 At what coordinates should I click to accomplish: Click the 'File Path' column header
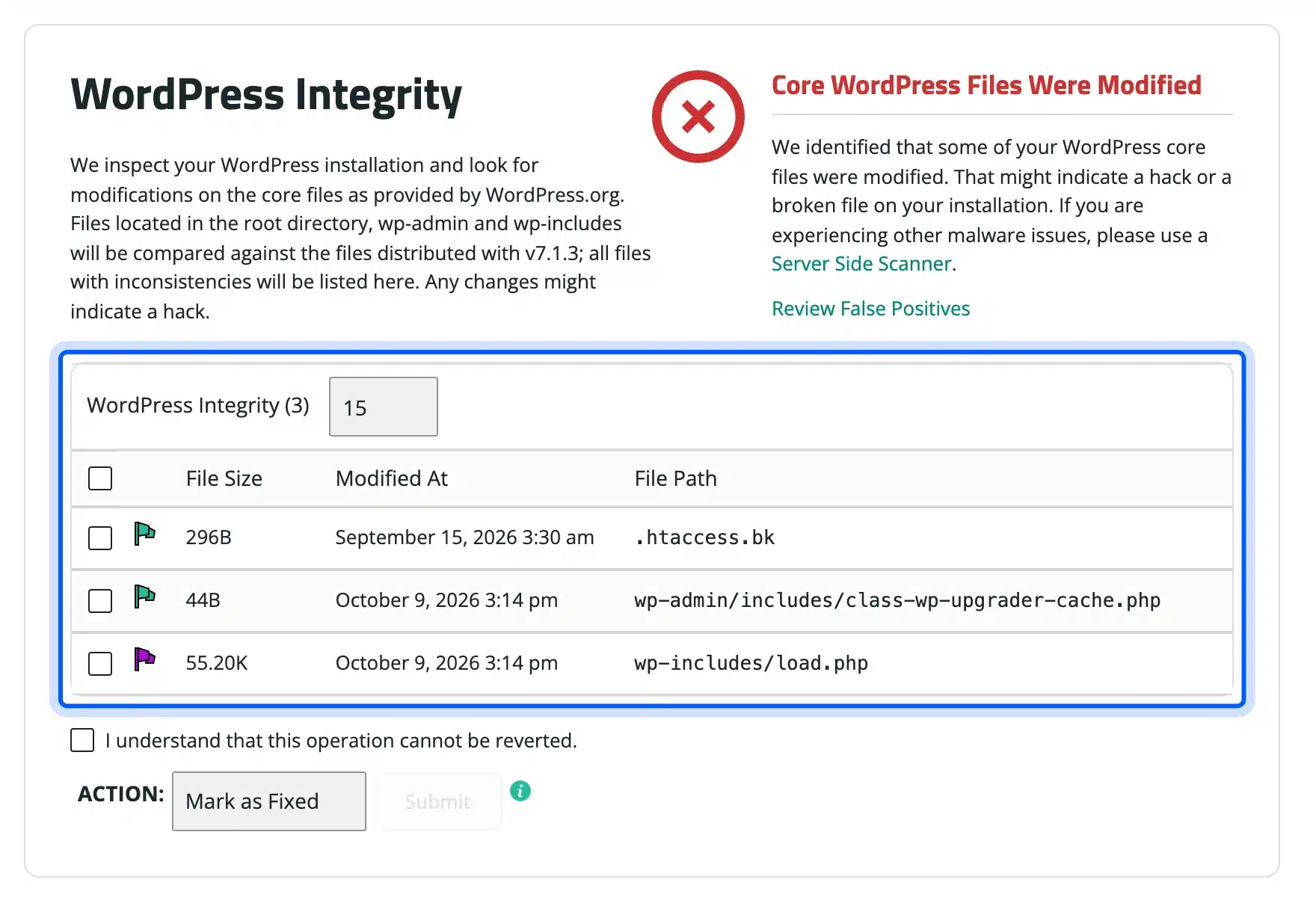(x=676, y=478)
